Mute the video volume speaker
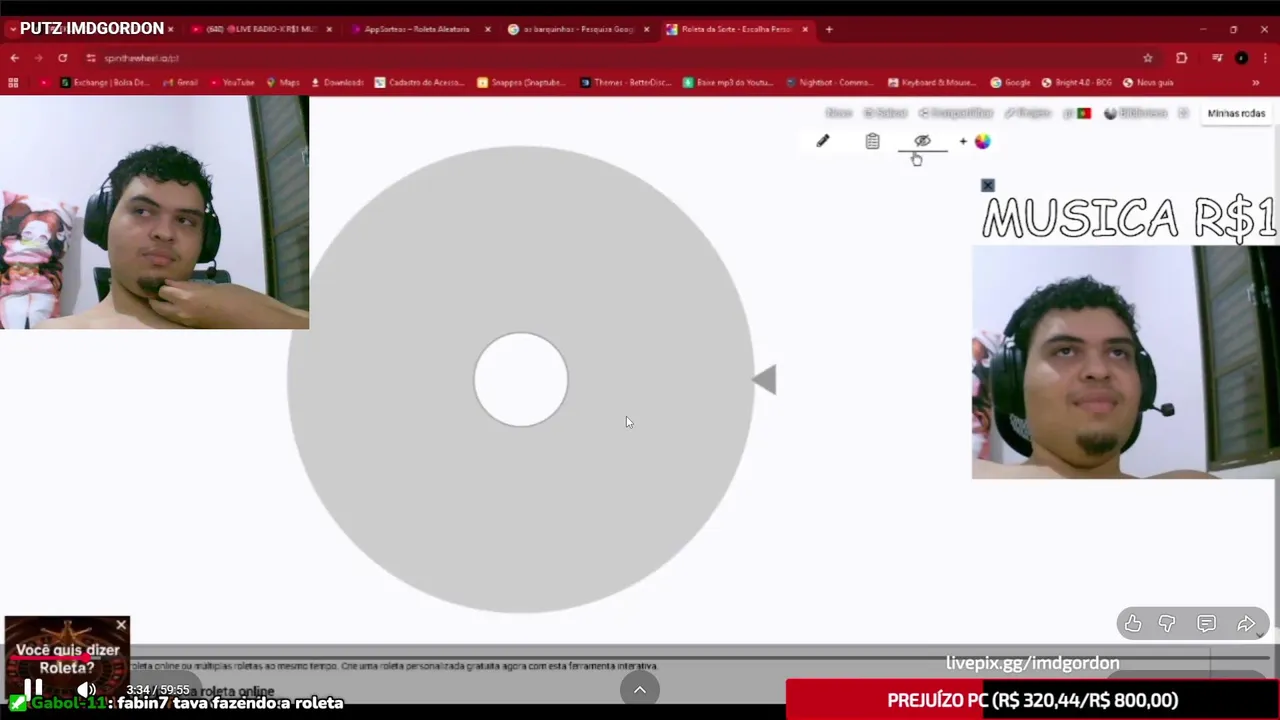 point(87,689)
